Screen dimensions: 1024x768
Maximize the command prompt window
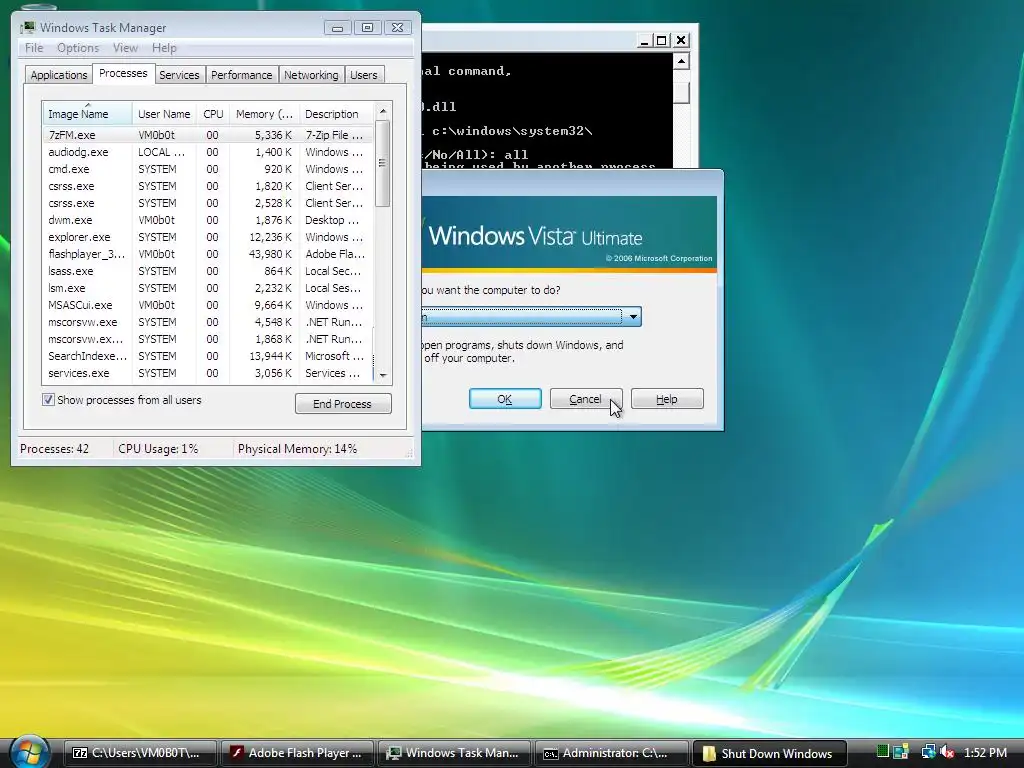coord(662,40)
